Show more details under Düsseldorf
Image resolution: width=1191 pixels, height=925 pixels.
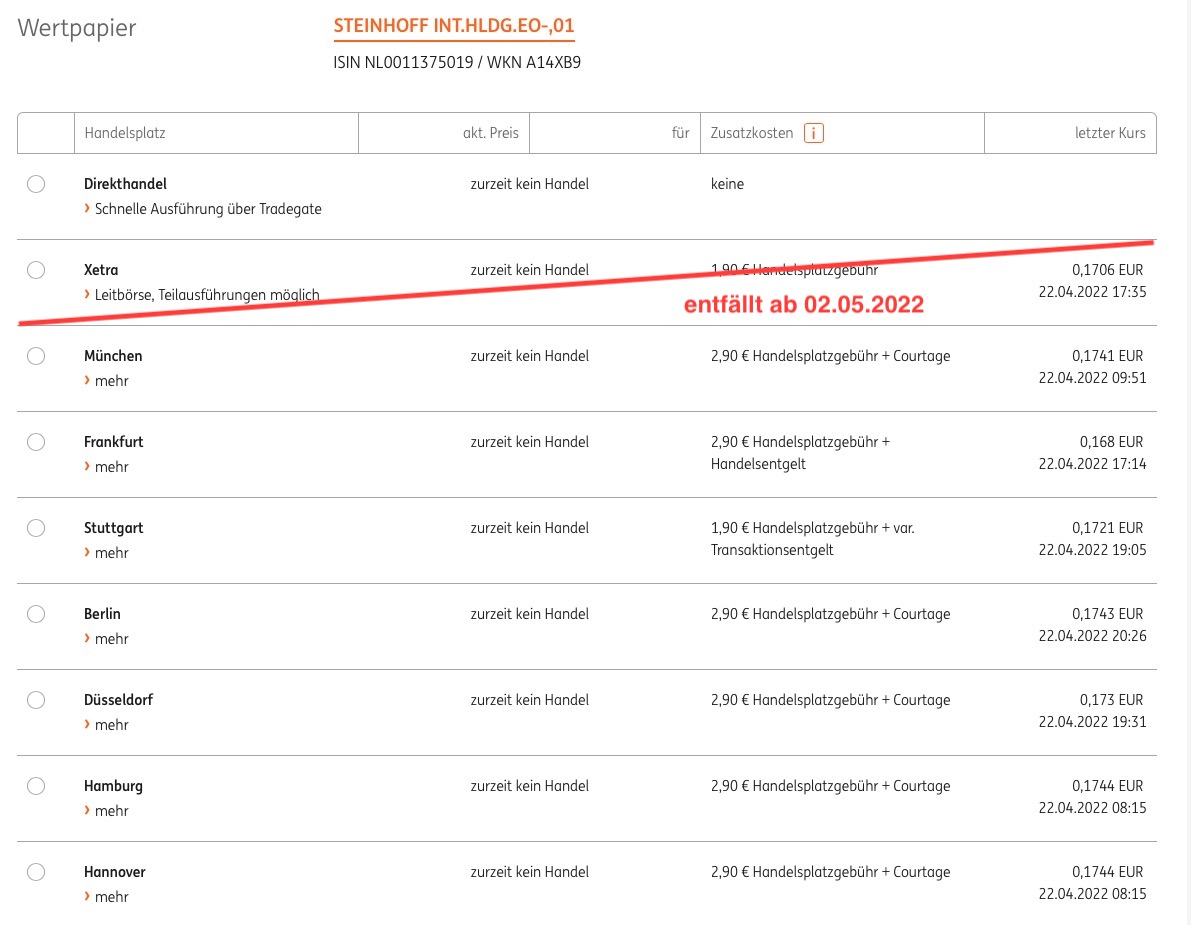[x=111, y=725]
